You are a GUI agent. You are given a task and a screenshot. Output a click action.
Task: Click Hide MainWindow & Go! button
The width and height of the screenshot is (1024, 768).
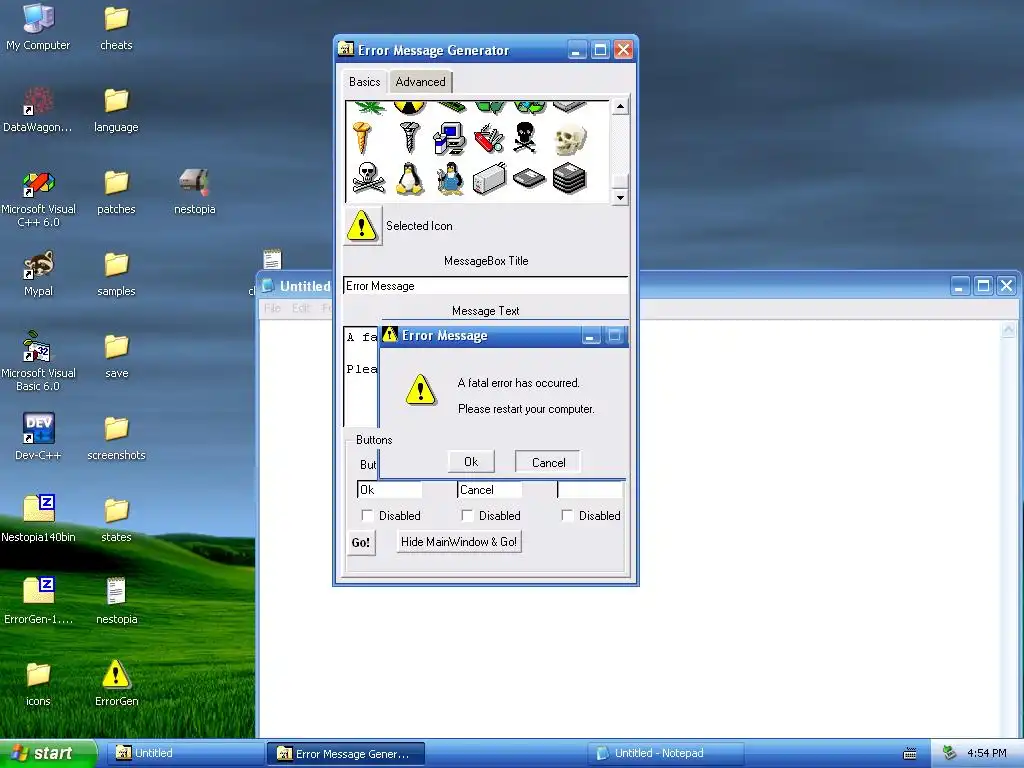click(459, 541)
